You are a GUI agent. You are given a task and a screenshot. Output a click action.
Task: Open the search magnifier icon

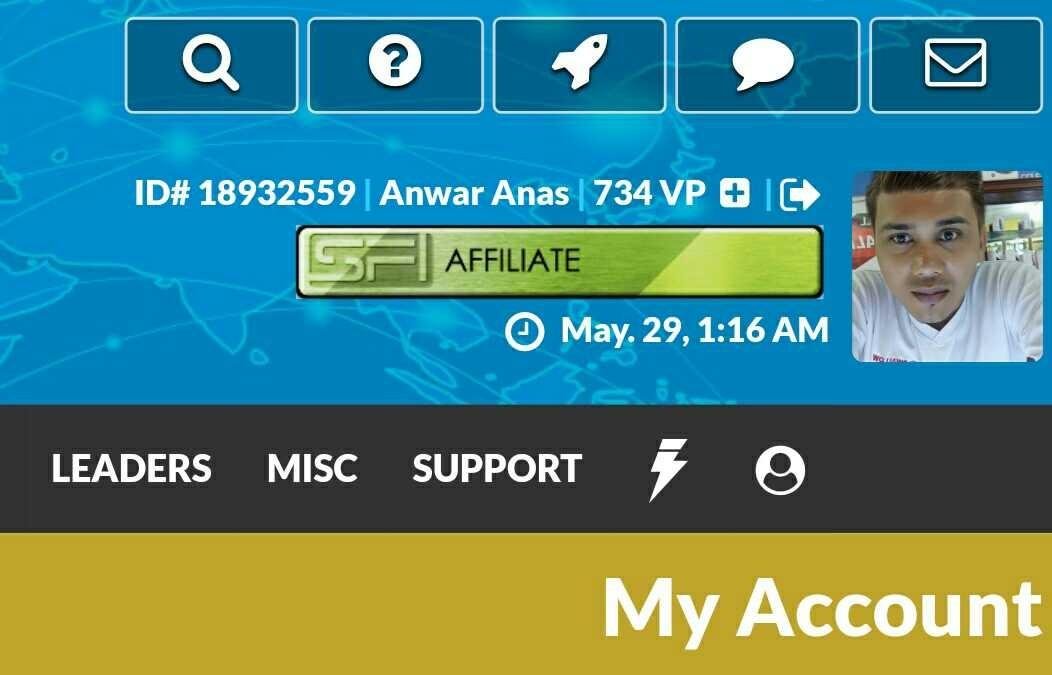[x=211, y=65]
